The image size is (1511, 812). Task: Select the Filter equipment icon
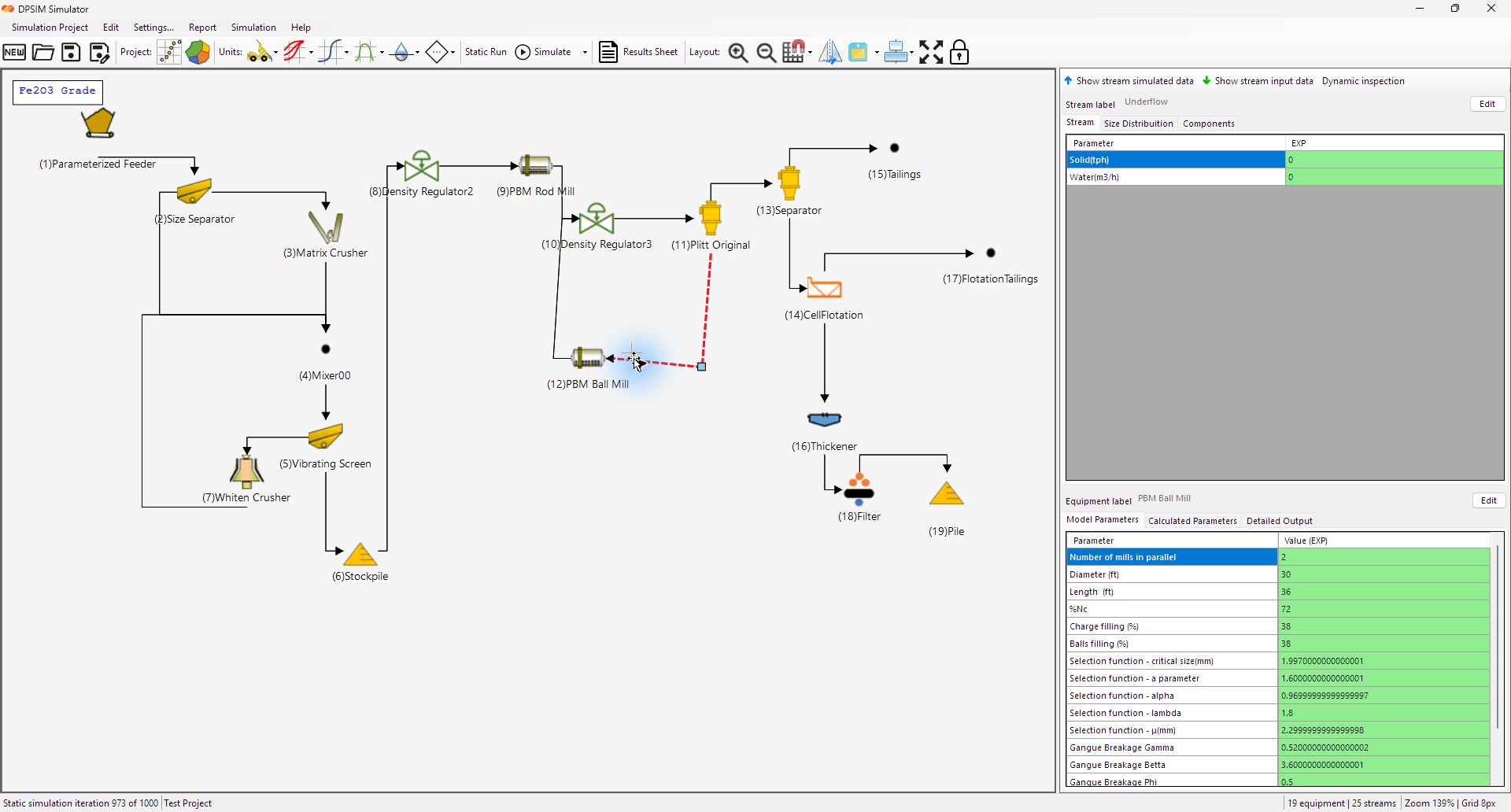859,489
